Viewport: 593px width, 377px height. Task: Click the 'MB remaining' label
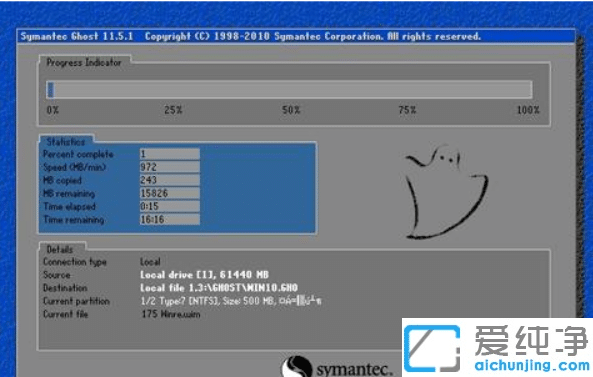[69, 194]
